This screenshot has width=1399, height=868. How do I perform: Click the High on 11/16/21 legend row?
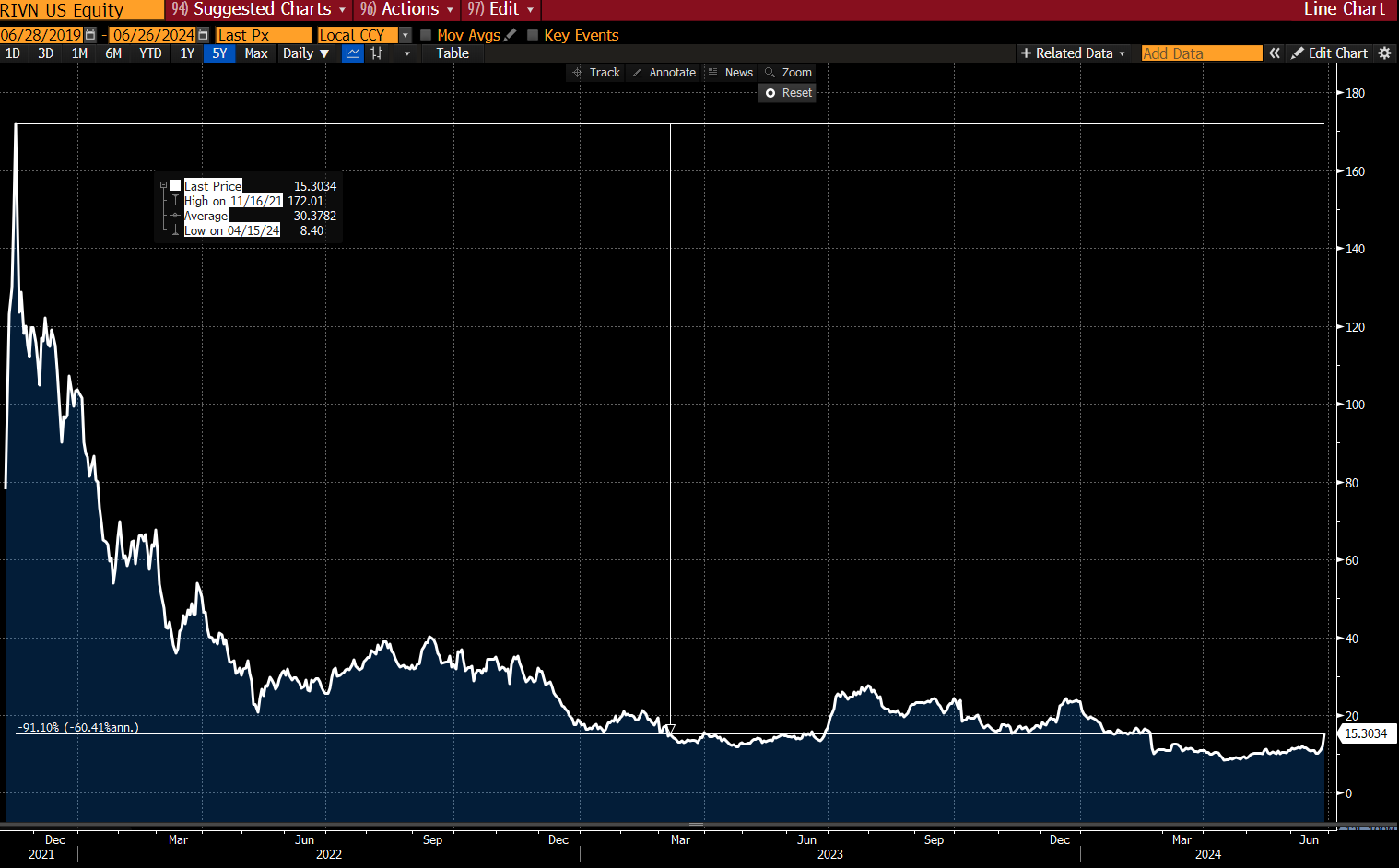click(249, 201)
